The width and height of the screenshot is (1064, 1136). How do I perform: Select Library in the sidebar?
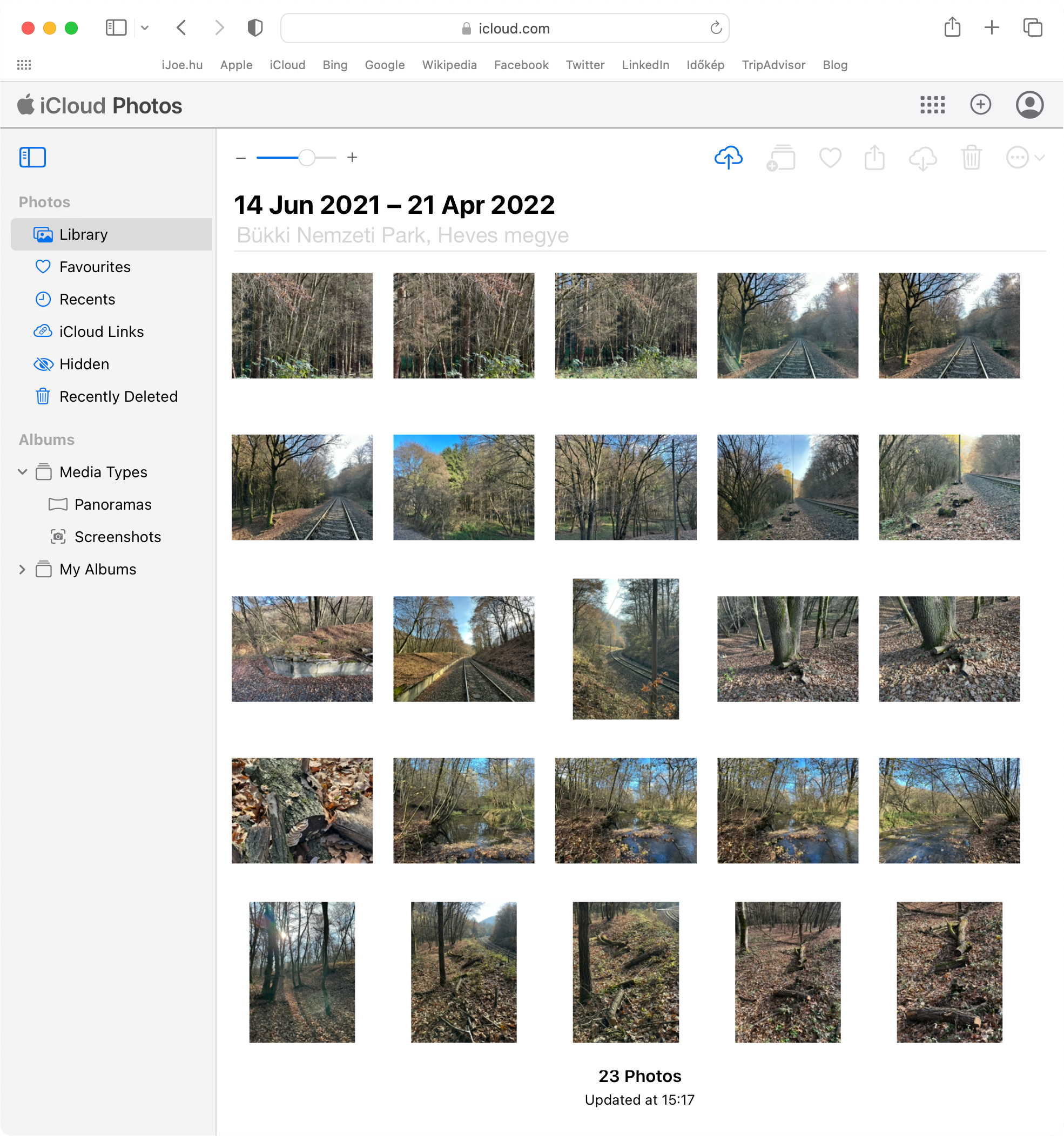coord(111,234)
